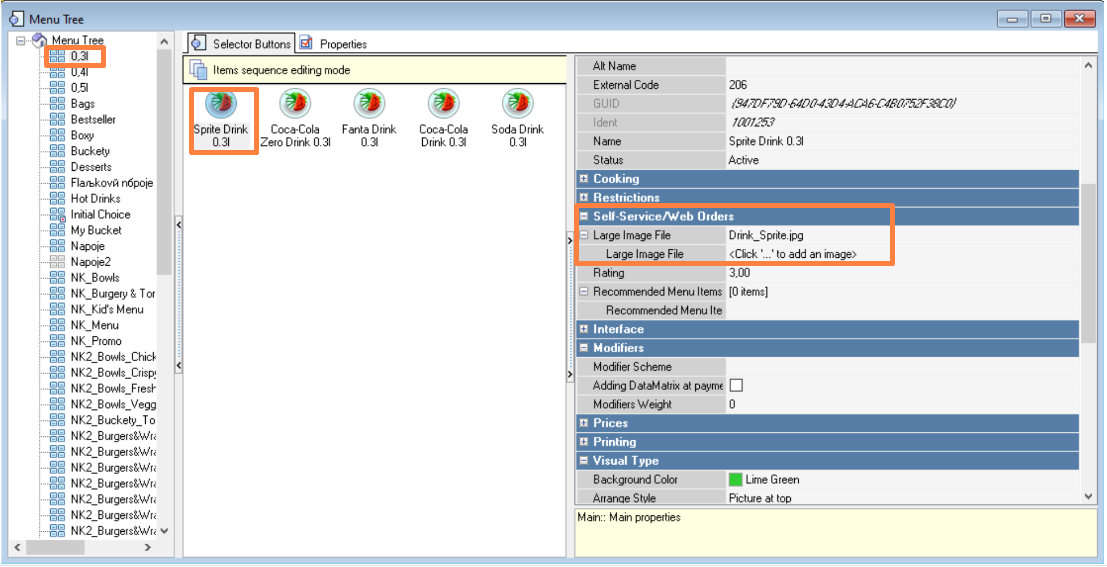Screen dimensions: 1107x567
Task: Click the Boxy selector icon in tree
Action: coord(57,135)
